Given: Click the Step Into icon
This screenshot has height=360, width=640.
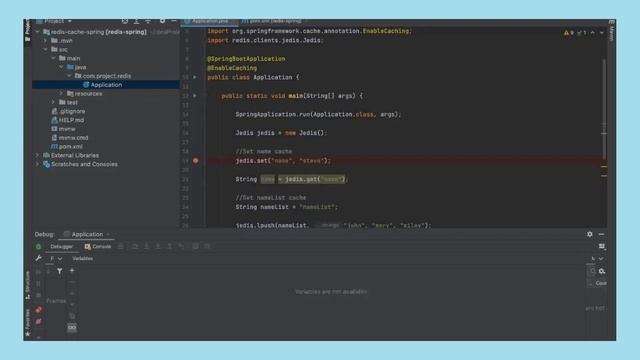Looking at the screenshot, I should 146,247.
